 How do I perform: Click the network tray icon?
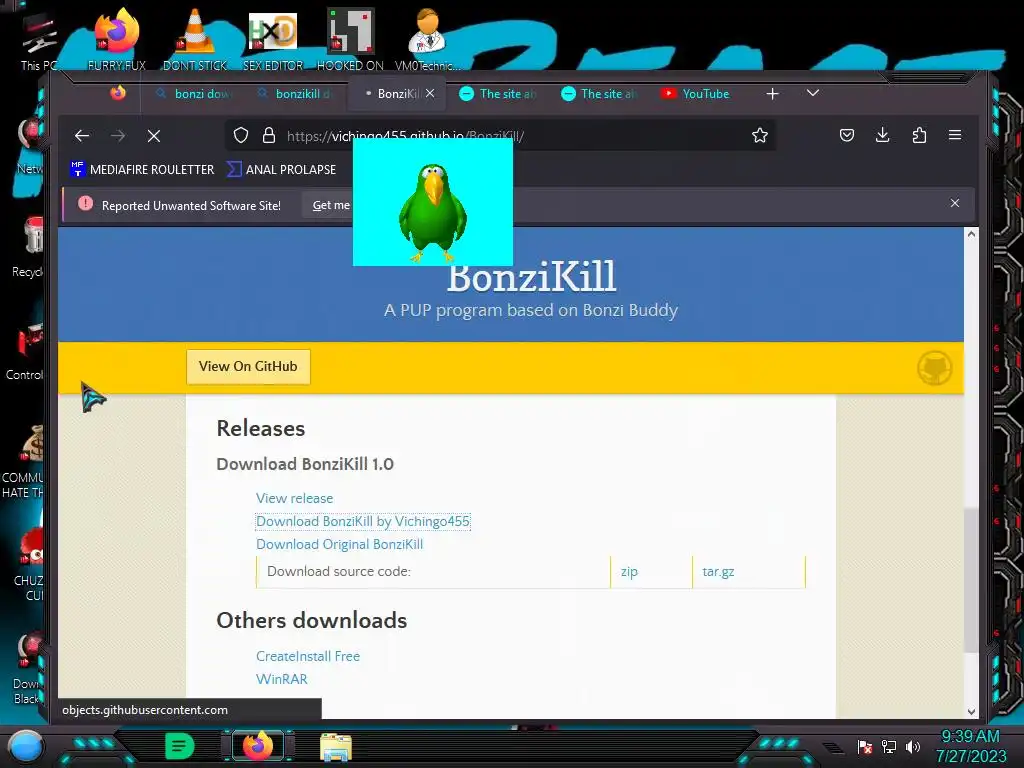pos(889,746)
